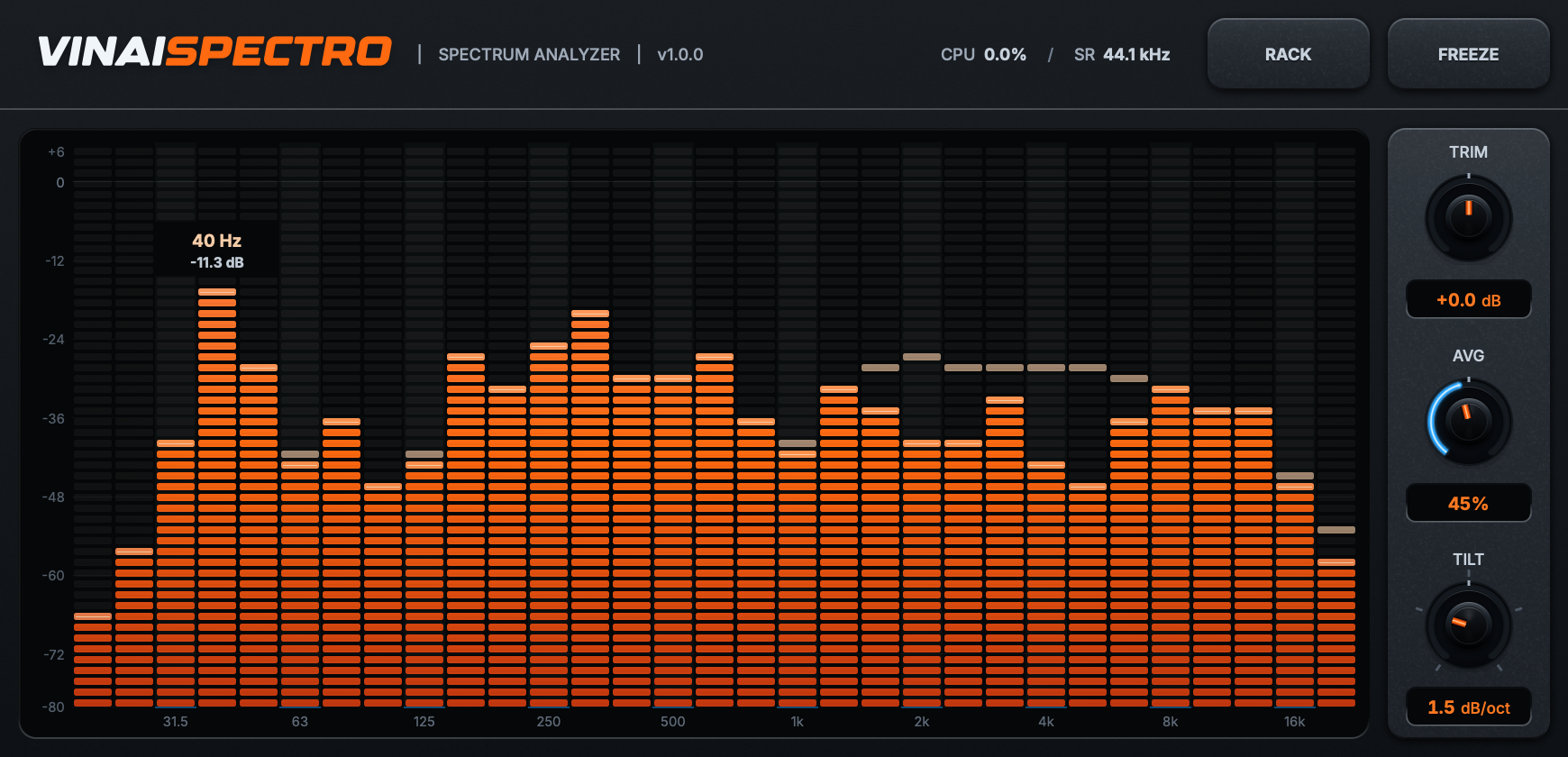
Task: Select the 4k band bar
Action: (1046, 584)
